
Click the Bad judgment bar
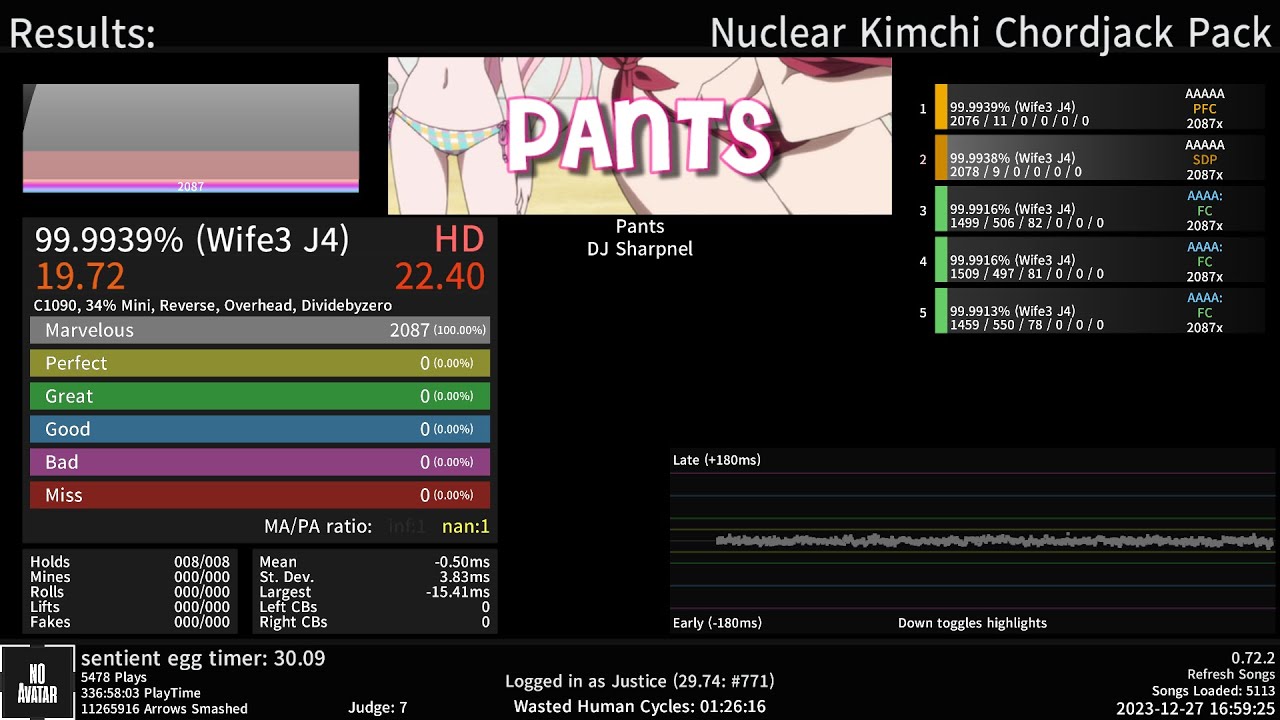260,462
